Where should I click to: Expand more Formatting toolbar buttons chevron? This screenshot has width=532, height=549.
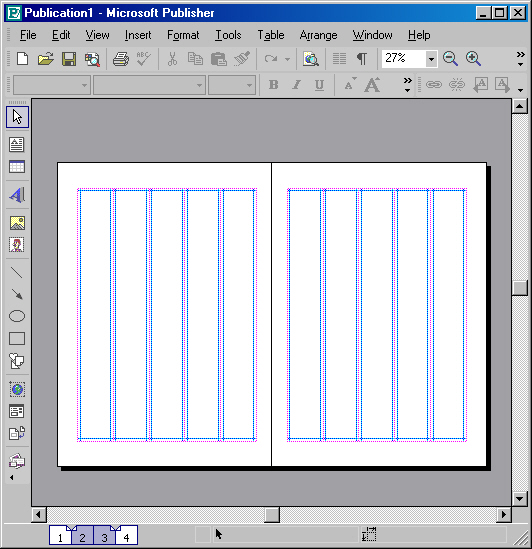[407, 85]
